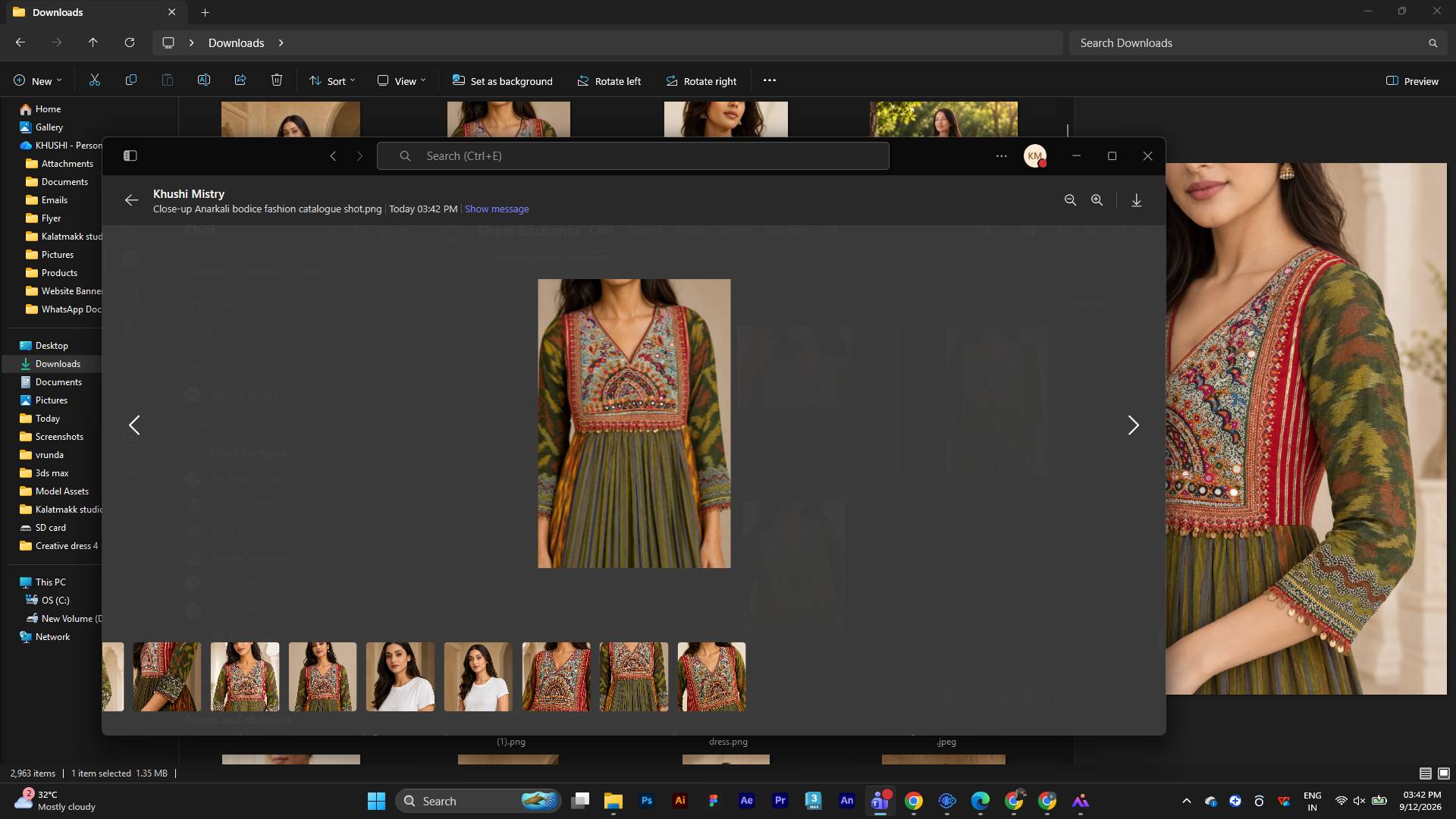Screen dimensions: 1456x819
Task: Click the zoom in magnifier icon
Action: [1097, 200]
